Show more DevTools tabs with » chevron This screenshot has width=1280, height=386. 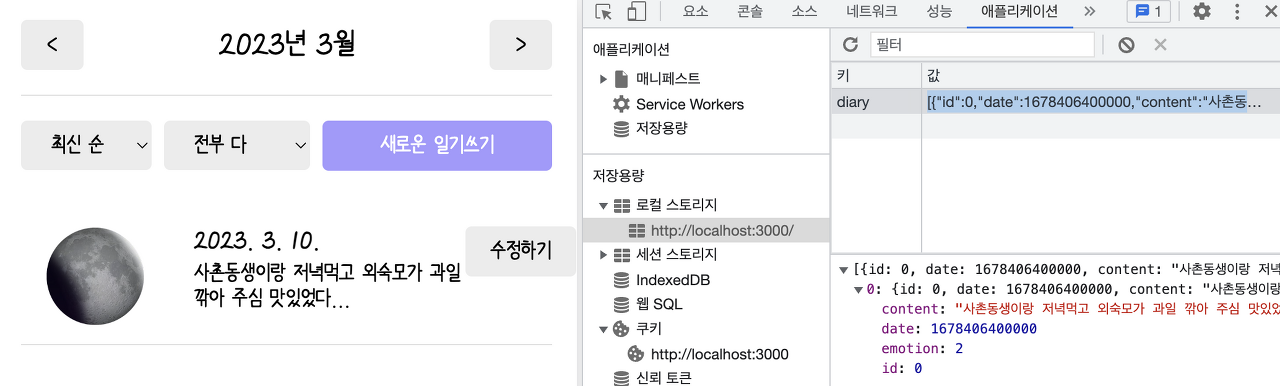[1089, 12]
